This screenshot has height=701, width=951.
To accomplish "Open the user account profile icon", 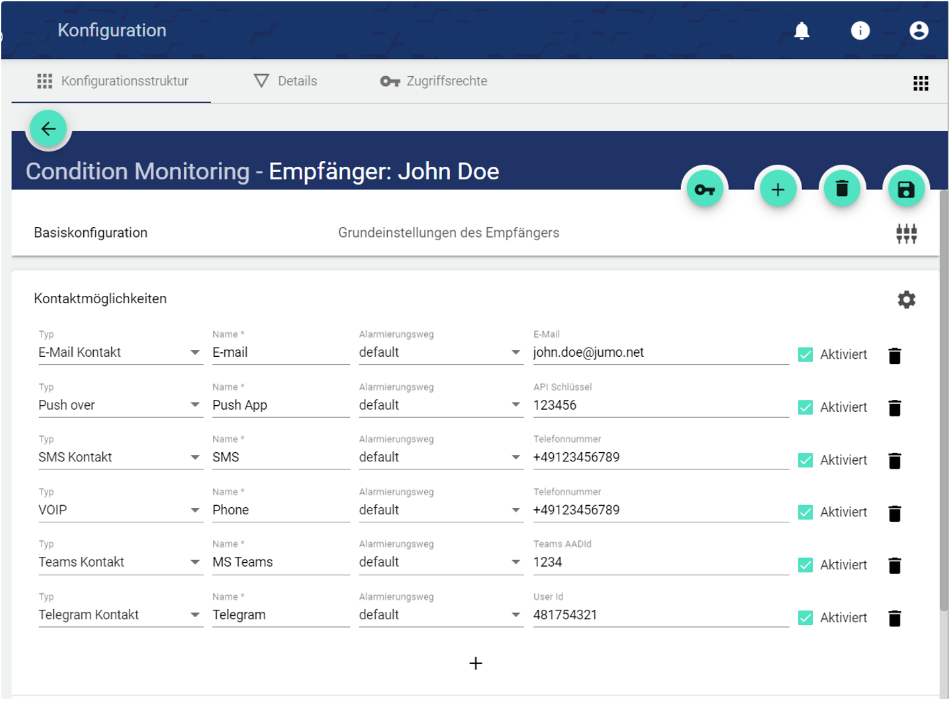I will pyautogui.click(x=919, y=31).
